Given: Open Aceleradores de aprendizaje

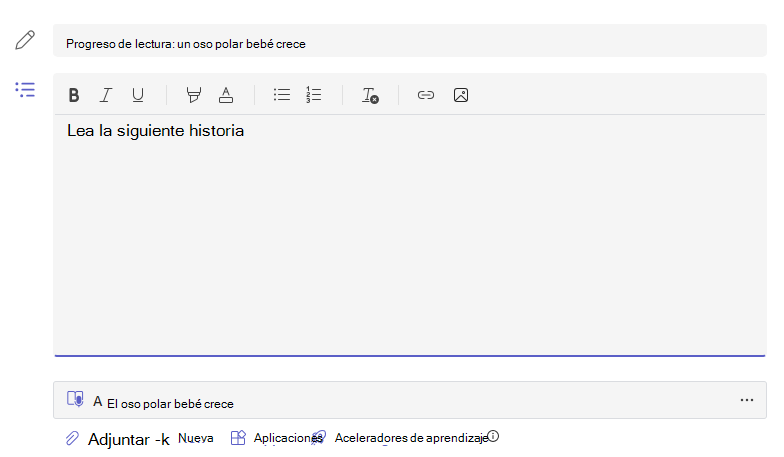Looking at the screenshot, I should click(411, 438).
